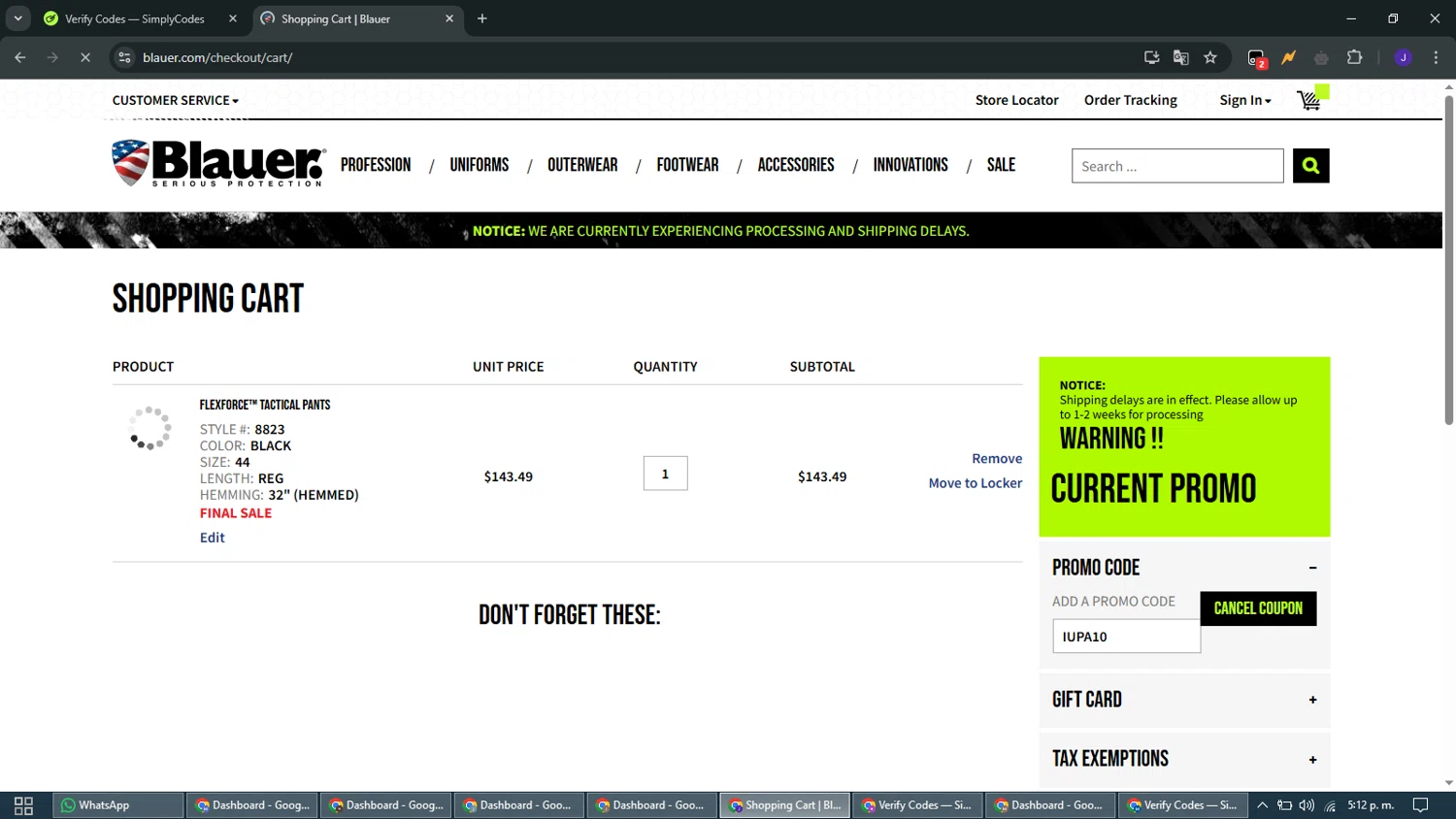Open Sign In dropdown
This screenshot has height=819, width=1456.
(x=1245, y=100)
